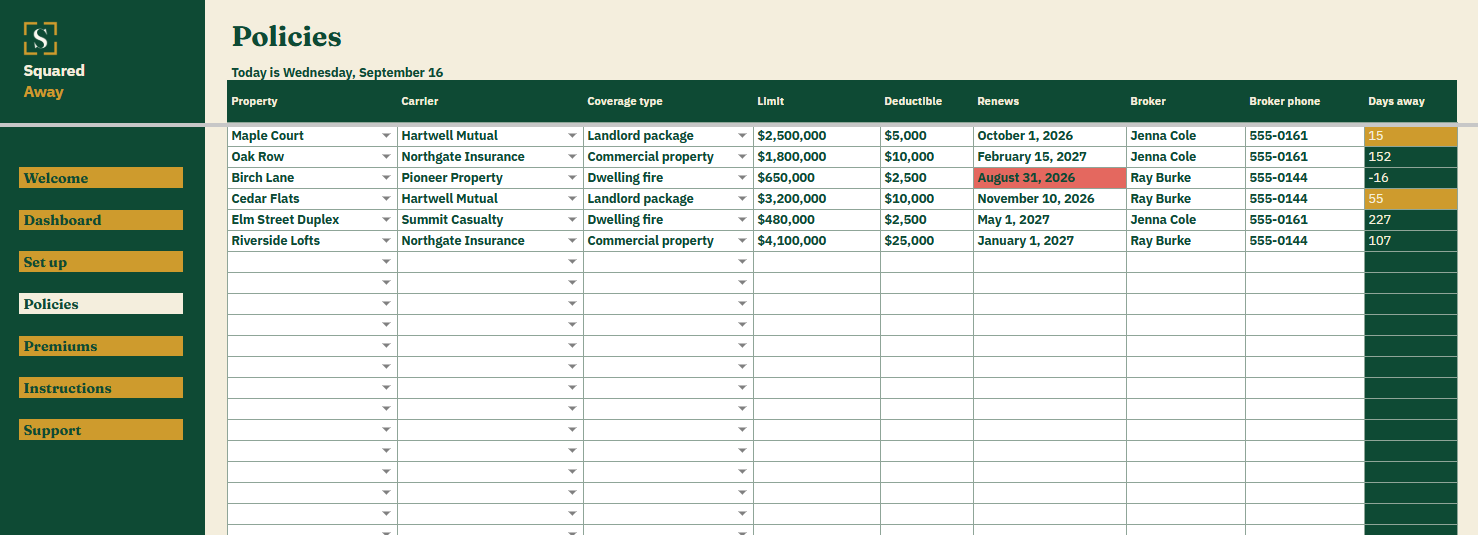Switch to the Premiums tab
The width and height of the screenshot is (1478, 535).
(101, 346)
